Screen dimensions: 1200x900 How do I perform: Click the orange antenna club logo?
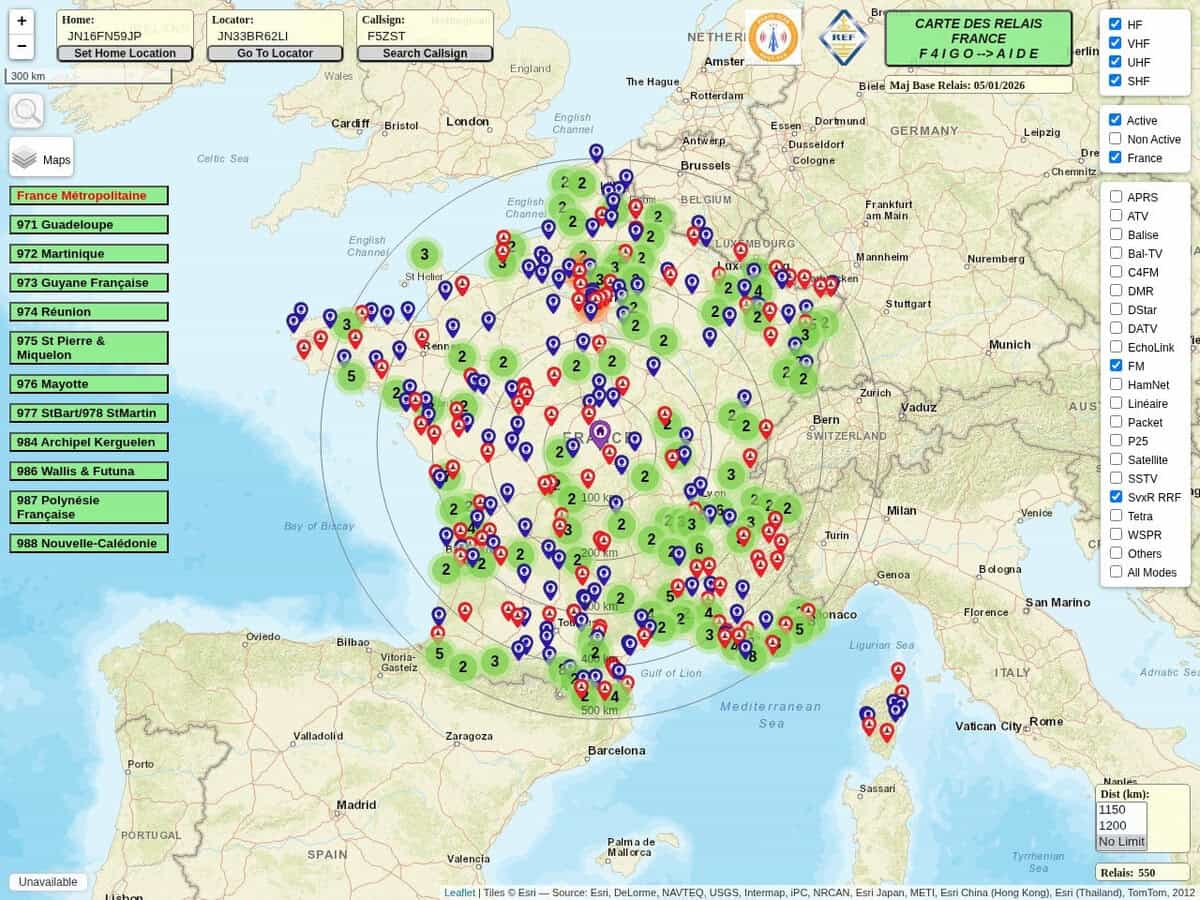point(773,38)
